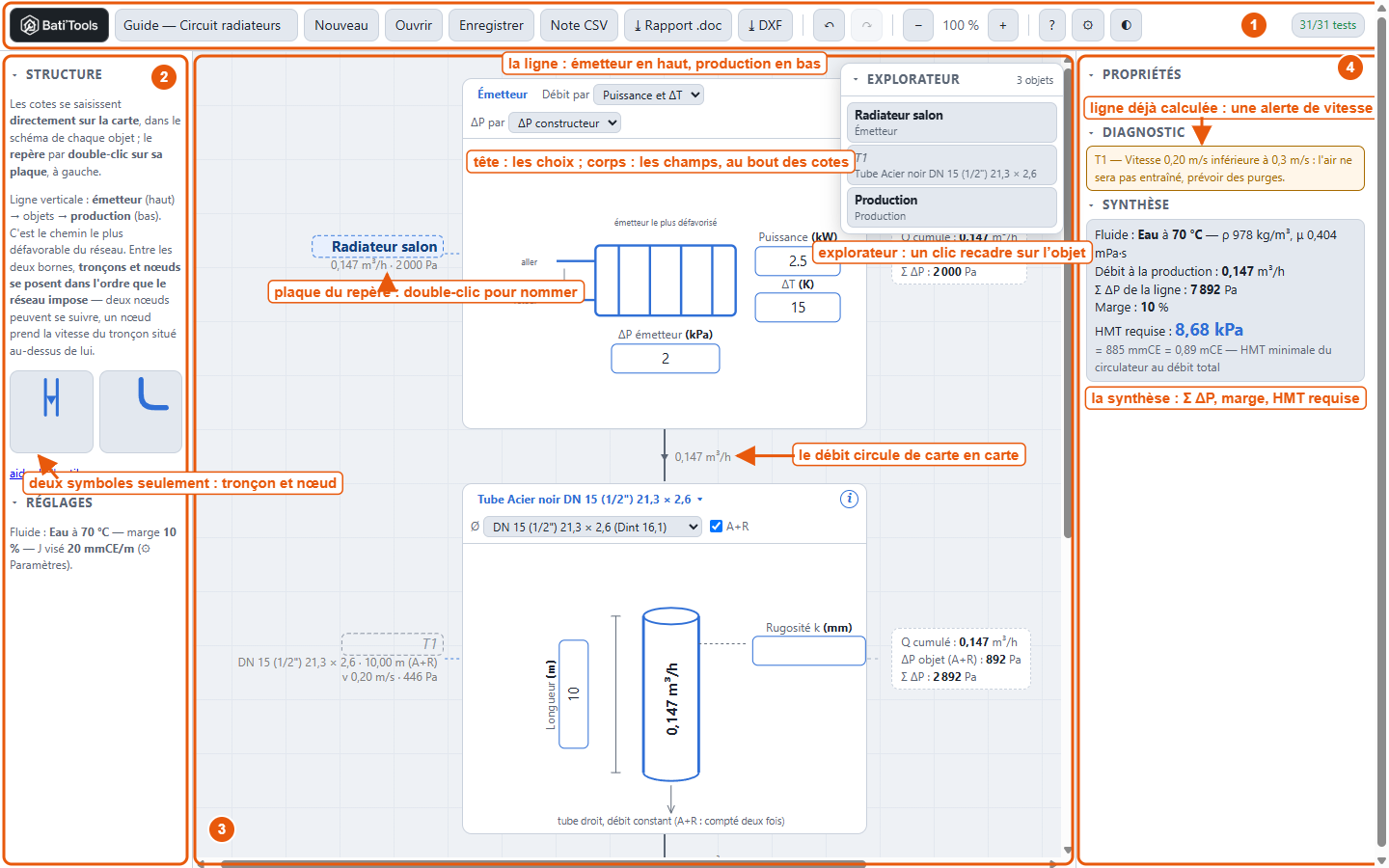This screenshot has width=1389, height=868.
Task: Select Radiateur salon in the Explorateur list
Action: 952,122
